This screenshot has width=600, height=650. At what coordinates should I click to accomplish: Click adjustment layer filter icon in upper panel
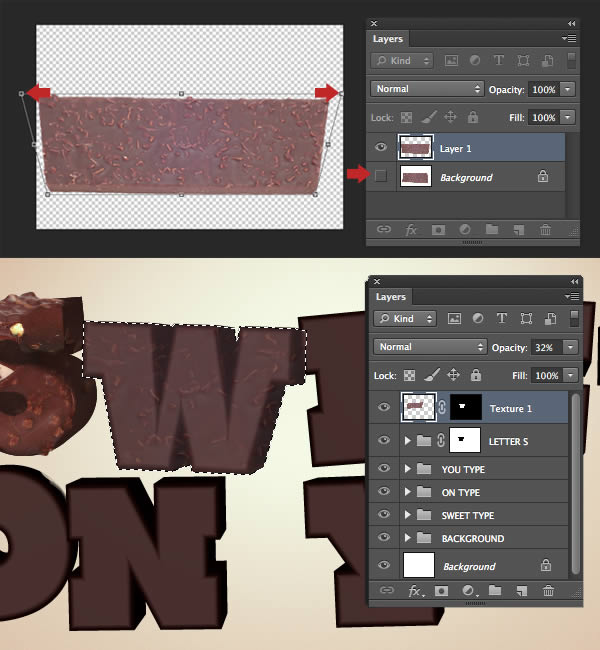[475, 61]
